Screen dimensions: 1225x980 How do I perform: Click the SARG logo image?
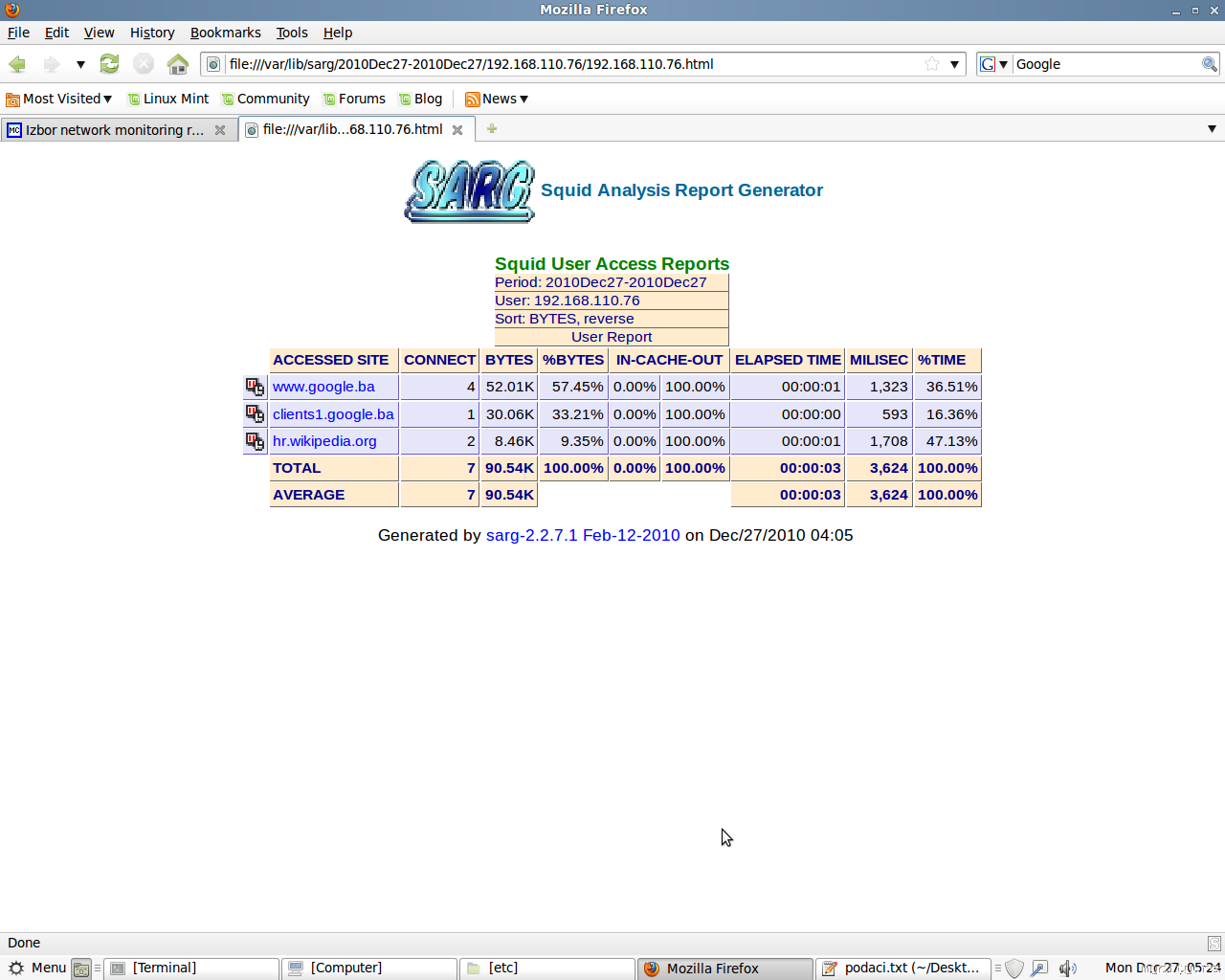(469, 191)
